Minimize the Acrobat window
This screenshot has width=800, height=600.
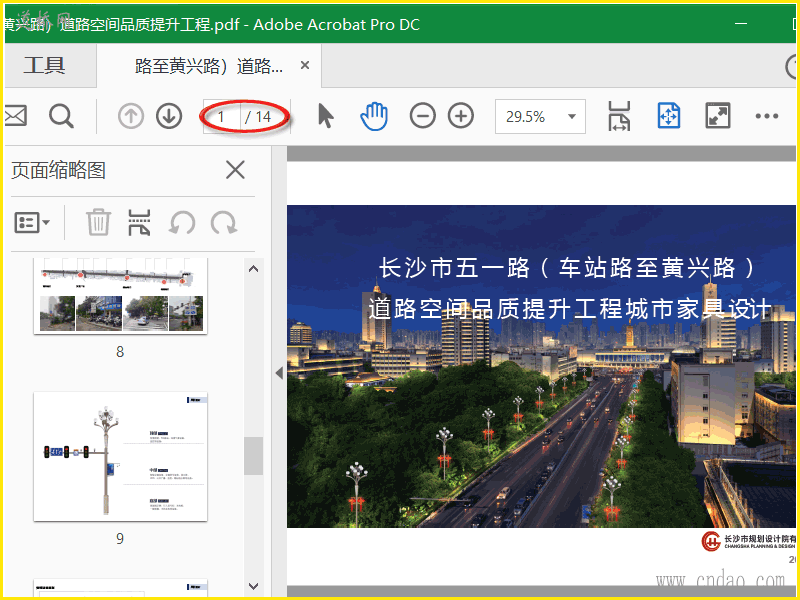741,23
